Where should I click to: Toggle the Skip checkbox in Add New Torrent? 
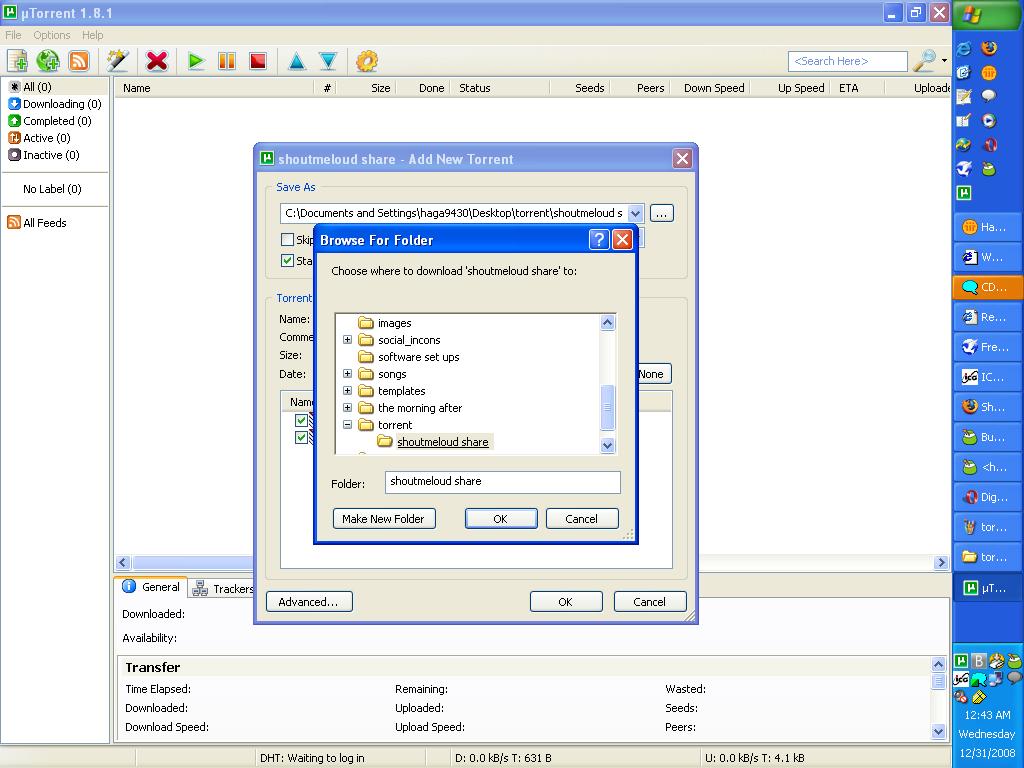(287, 240)
